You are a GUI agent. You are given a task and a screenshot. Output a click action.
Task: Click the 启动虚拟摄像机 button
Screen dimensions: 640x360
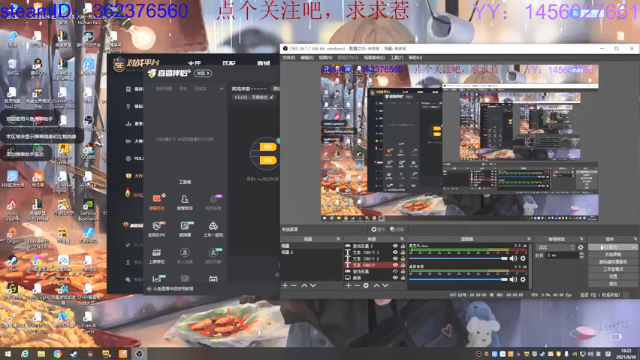(613, 262)
